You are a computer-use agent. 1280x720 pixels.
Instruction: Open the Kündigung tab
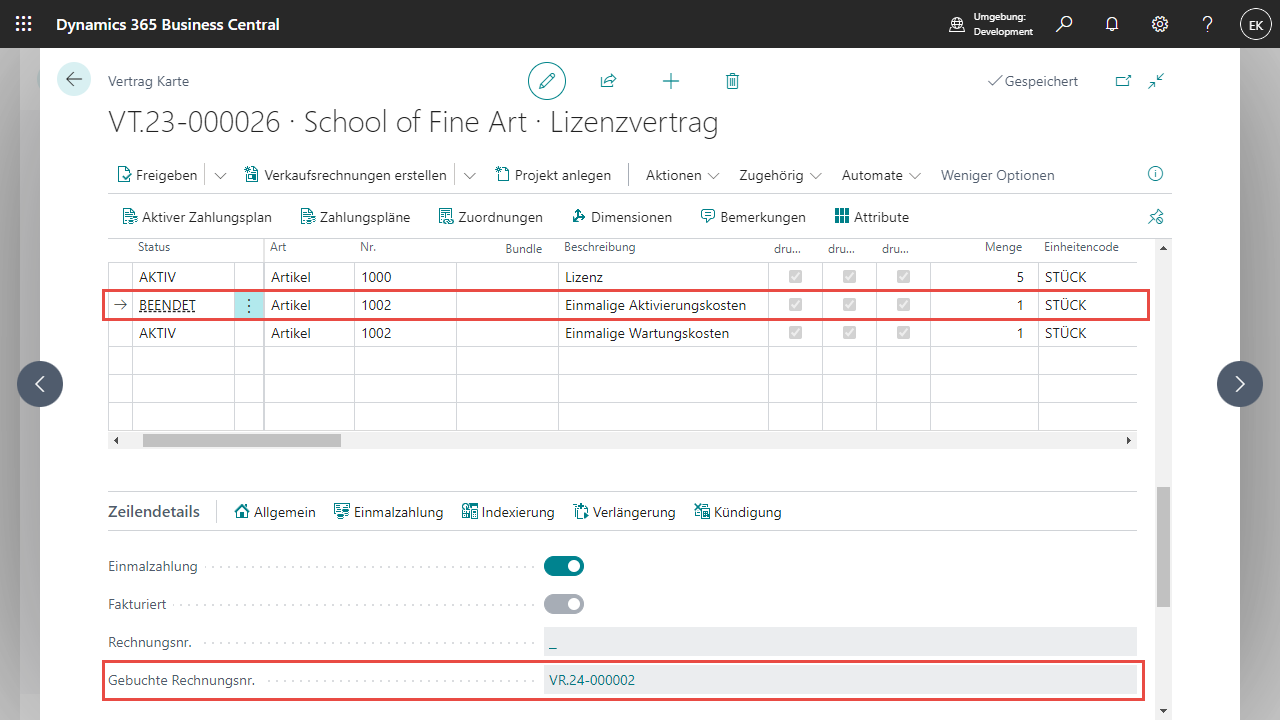(x=737, y=512)
